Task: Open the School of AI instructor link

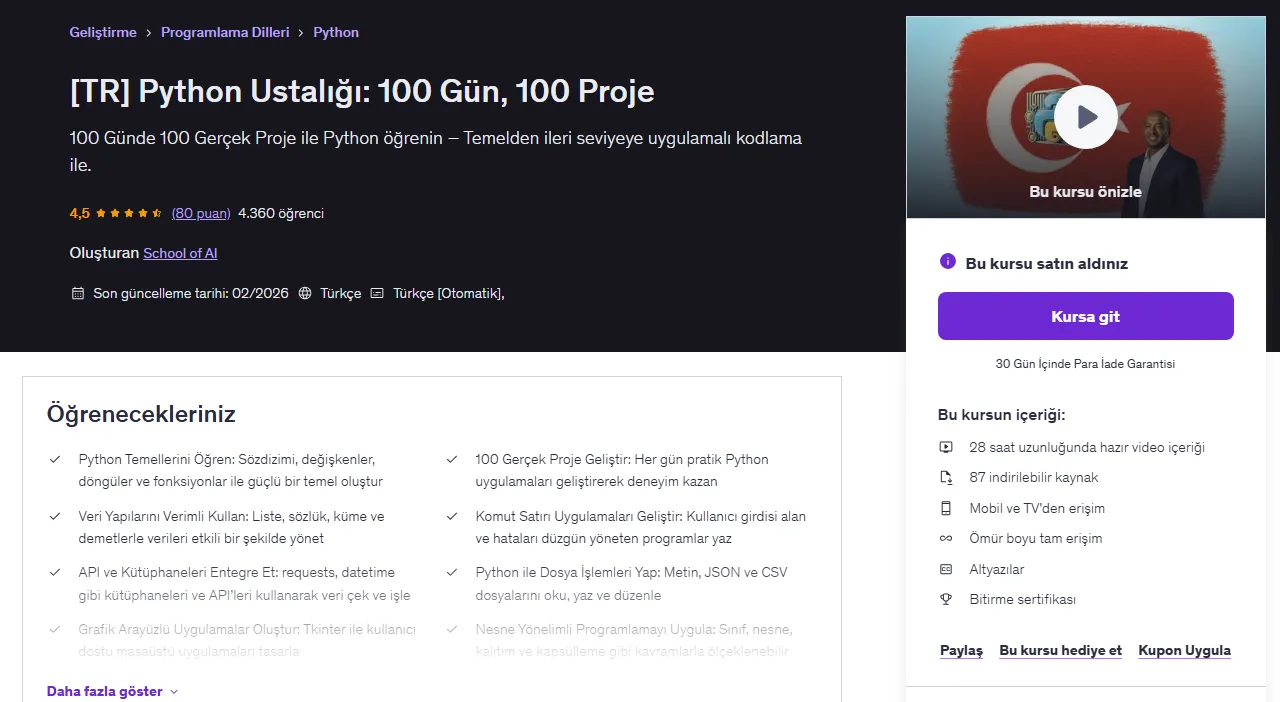Action: (180, 253)
